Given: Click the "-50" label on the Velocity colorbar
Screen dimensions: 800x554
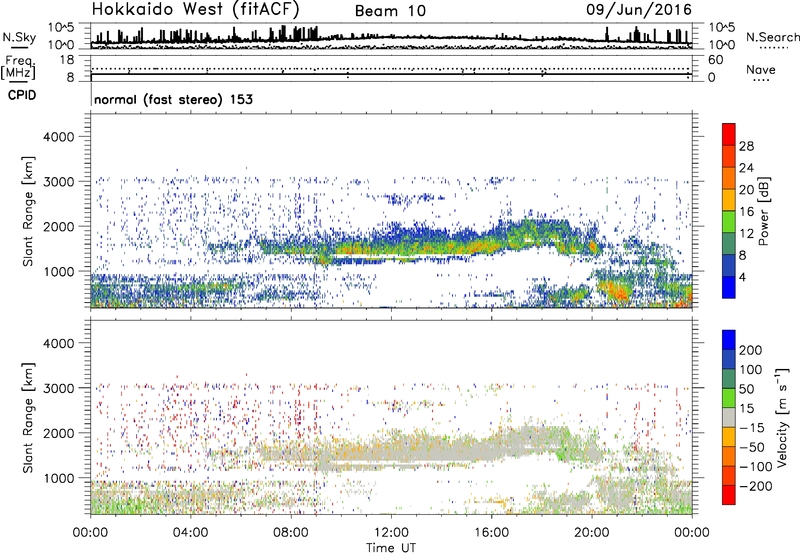Looking at the screenshot, I should tap(752, 448).
